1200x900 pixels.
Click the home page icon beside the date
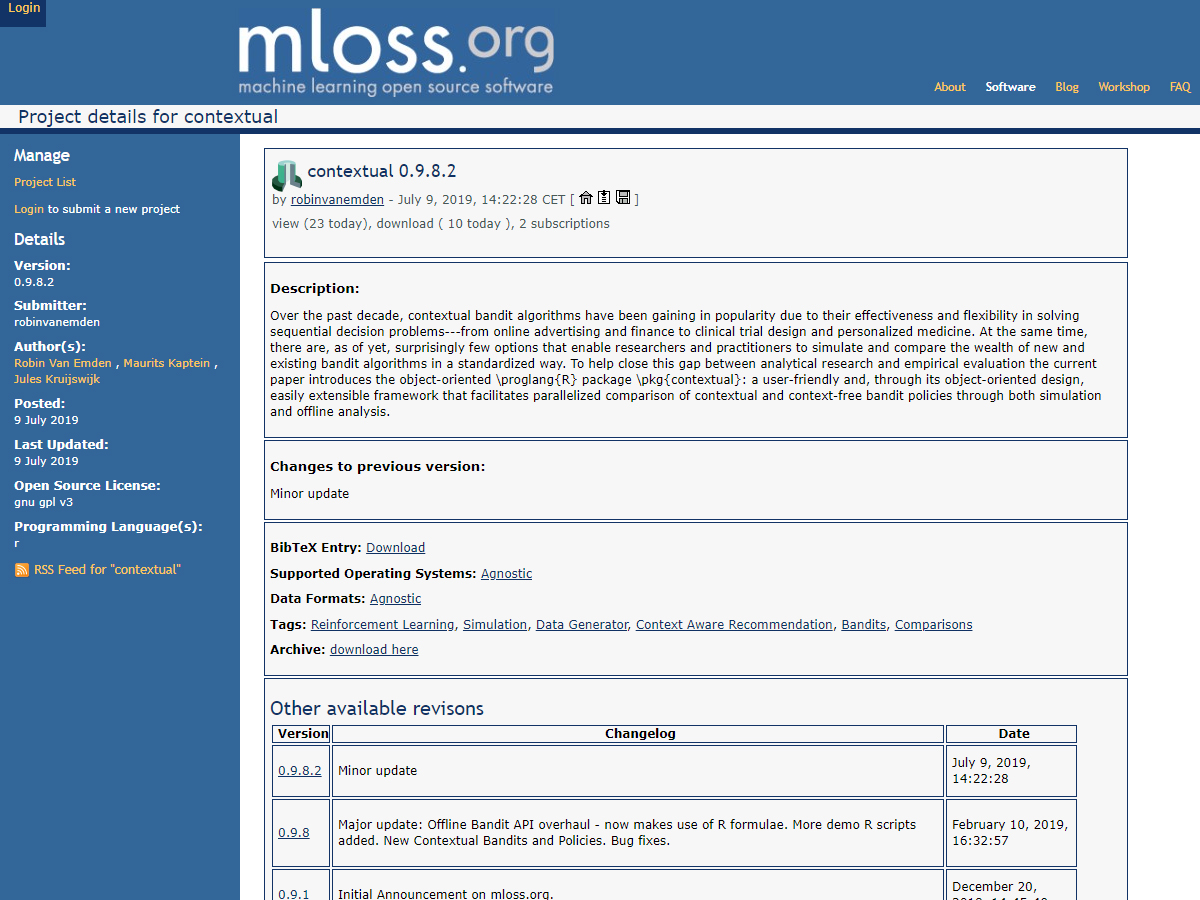586,198
